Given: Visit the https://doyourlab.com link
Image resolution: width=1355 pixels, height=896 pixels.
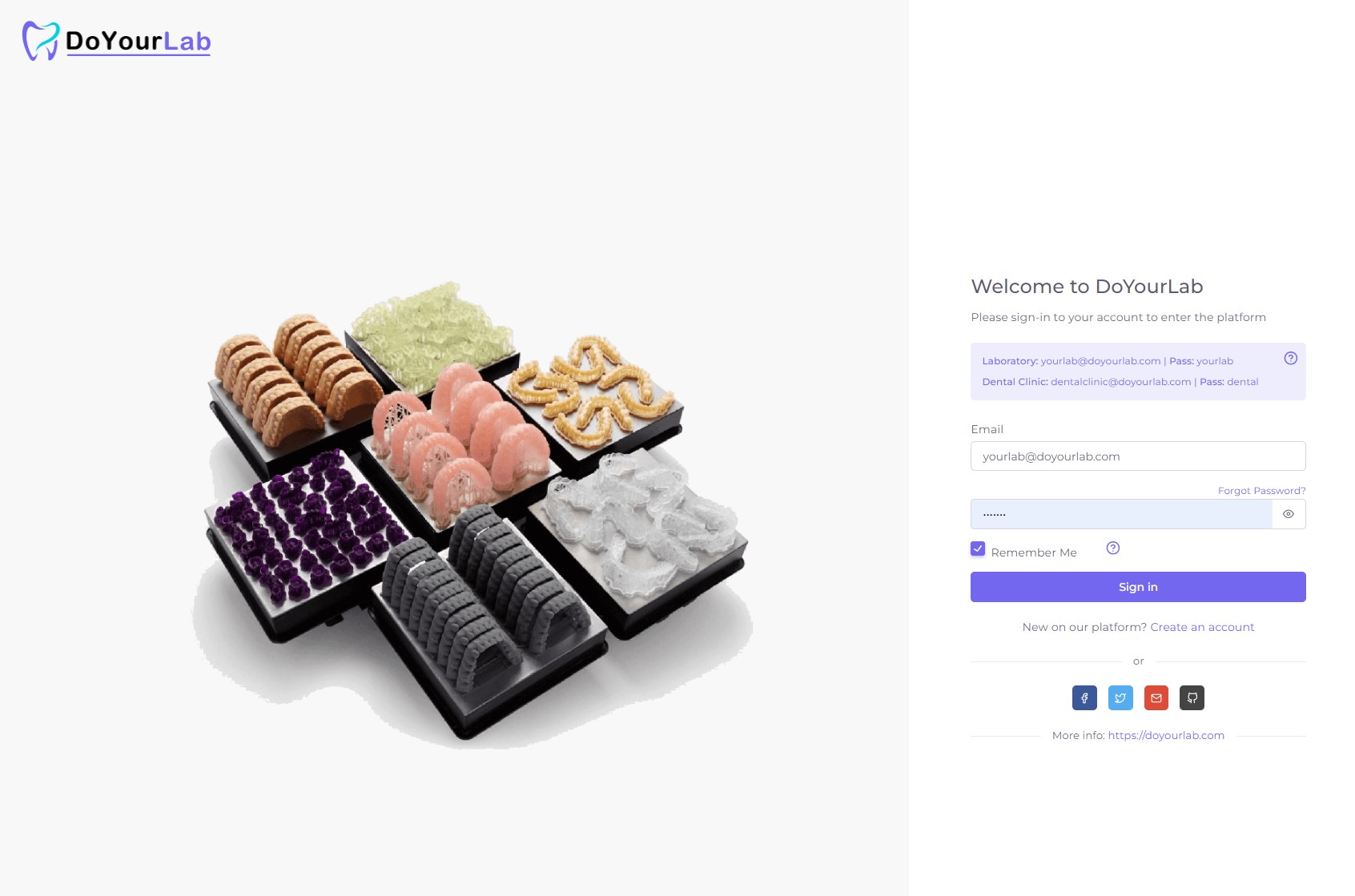Looking at the screenshot, I should coord(1166,735).
